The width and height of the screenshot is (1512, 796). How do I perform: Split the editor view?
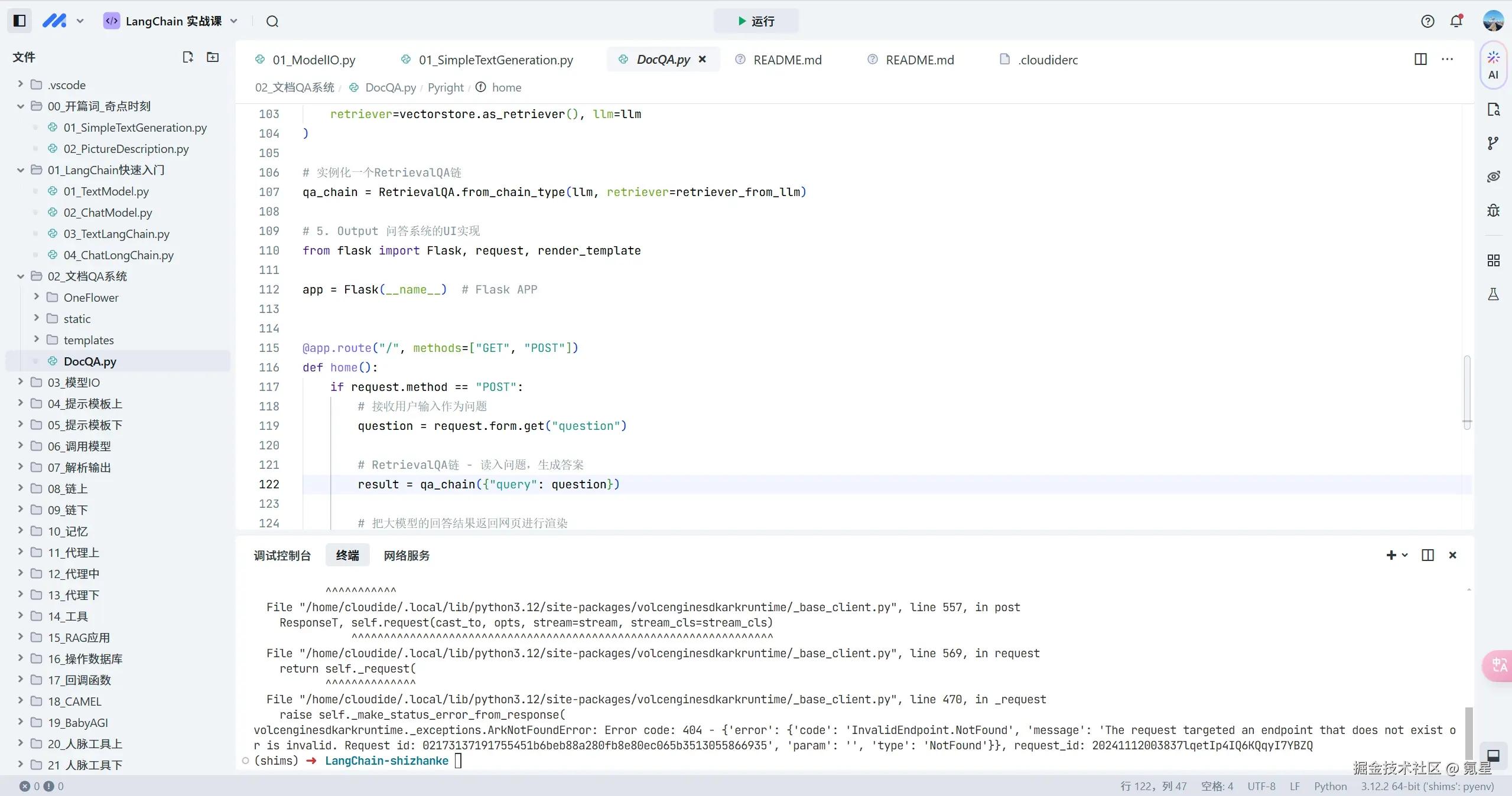[x=1420, y=59]
